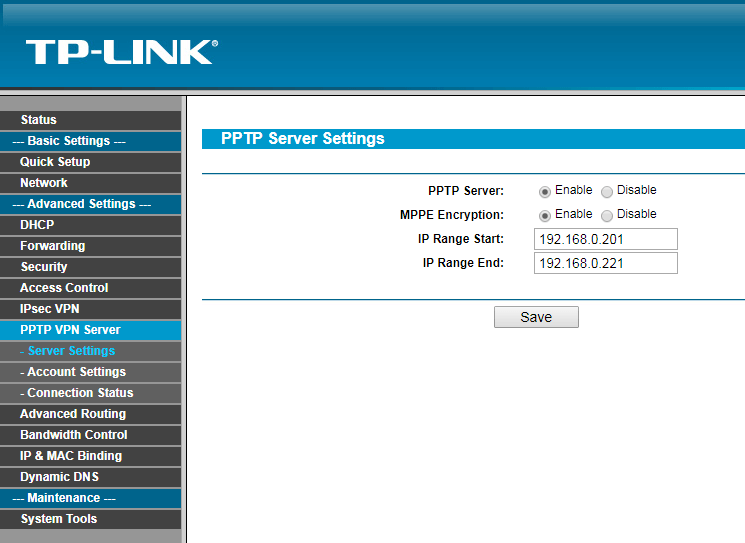
Task: Select Disable for MPPE Encryption
Action: pyautogui.click(x=607, y=215)
